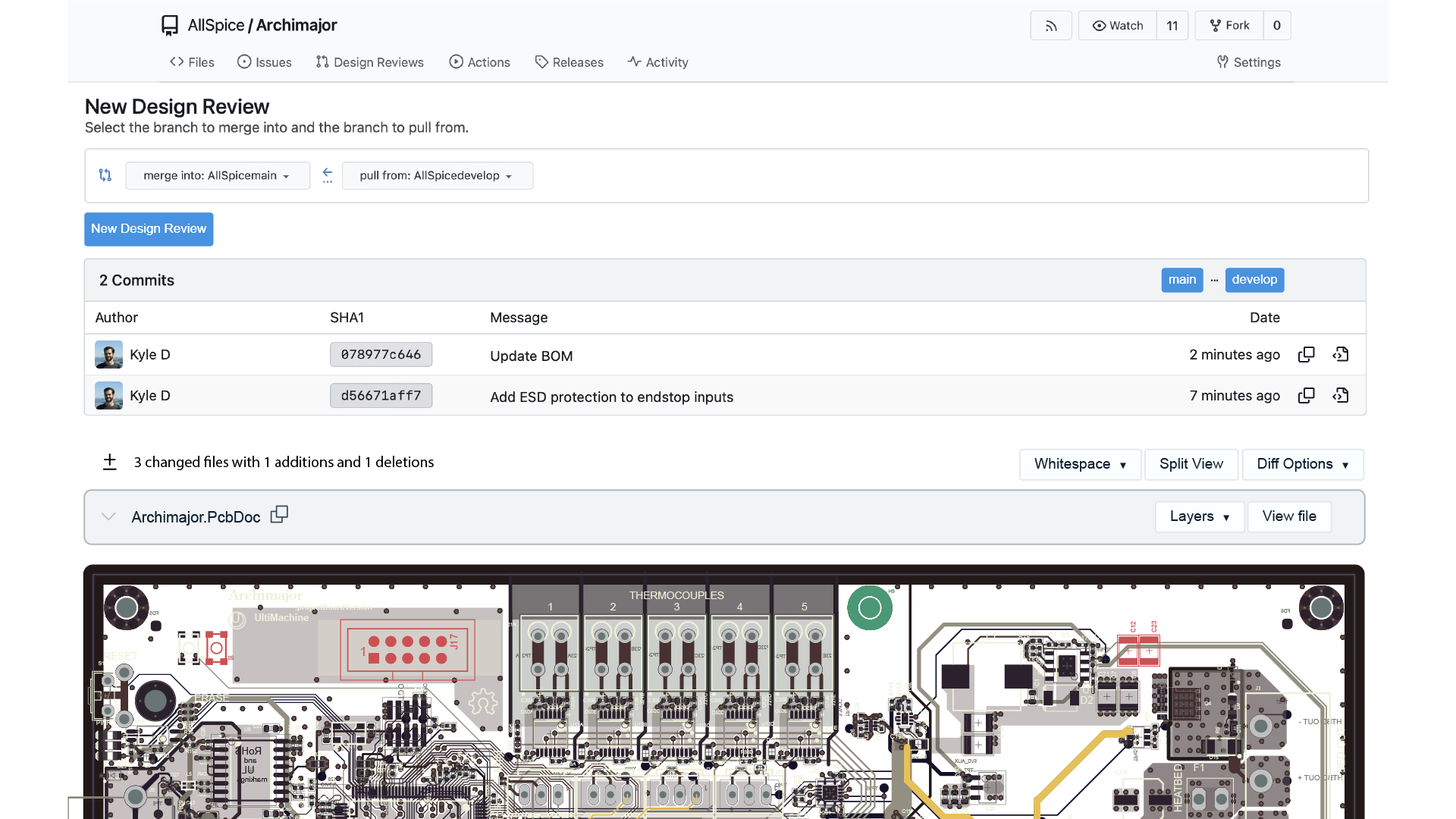Watch the Archimajor repository

1117,26
